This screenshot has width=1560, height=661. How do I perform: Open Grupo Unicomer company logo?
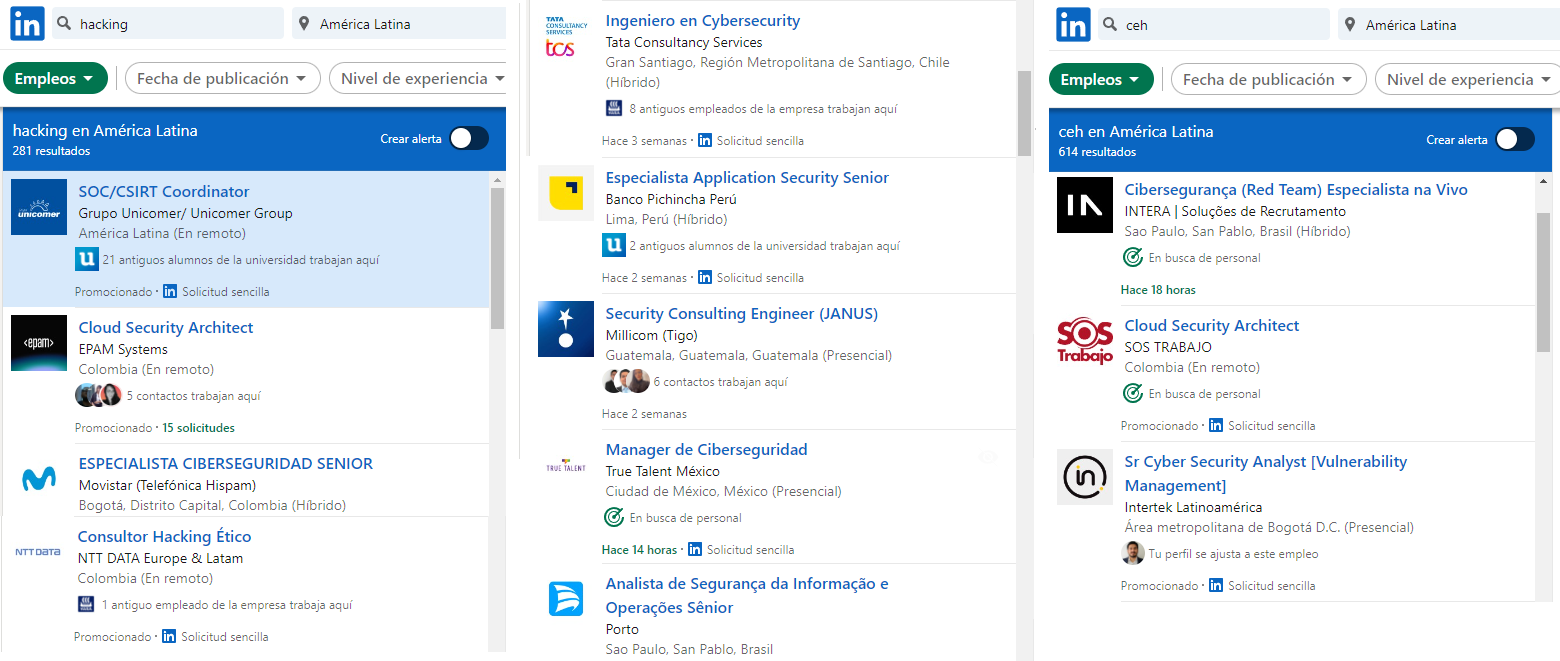[39, 207]
